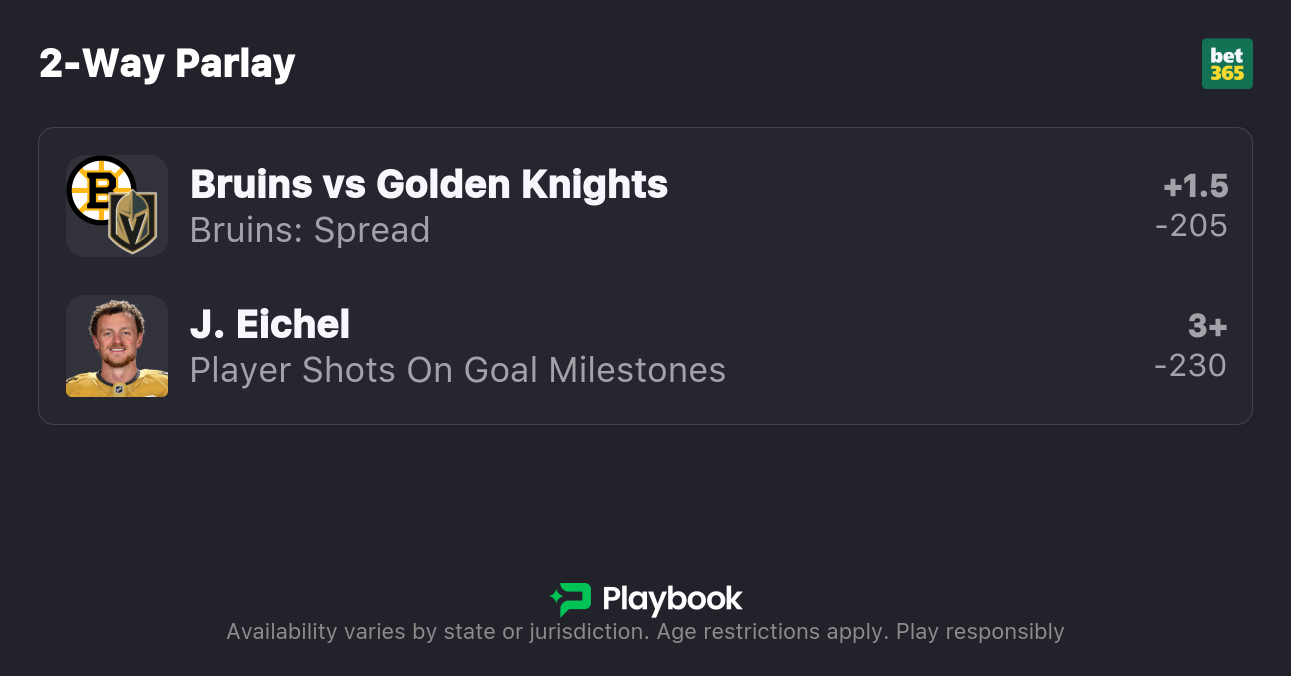The width and height of the screenshot is (1291, 676).
Task: Click the 2-Way Parlay heading
Action: (x=167, y=64)
